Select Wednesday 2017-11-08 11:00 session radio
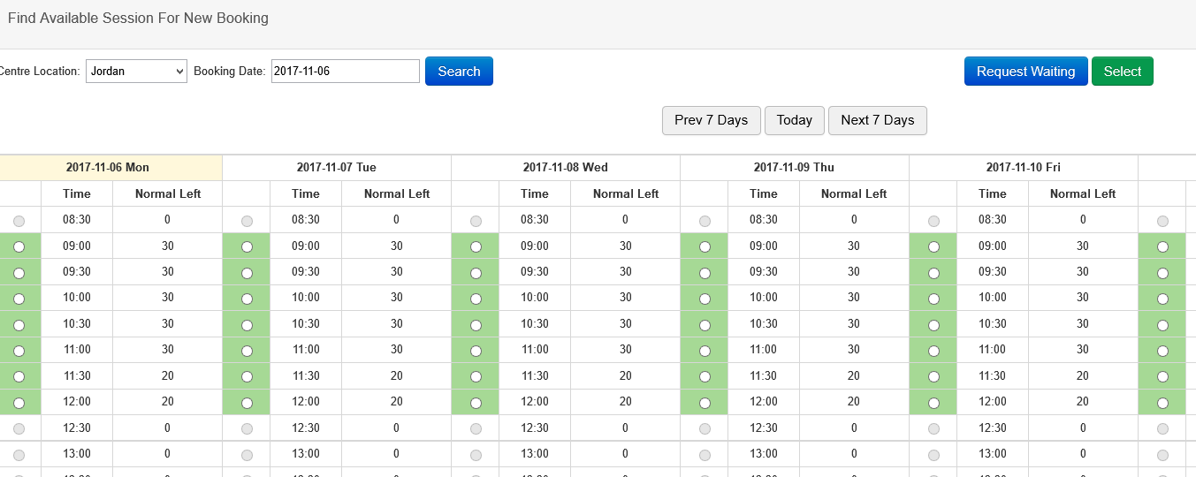The width and height of the screenshot is (1196, 477). coord(475,350)
